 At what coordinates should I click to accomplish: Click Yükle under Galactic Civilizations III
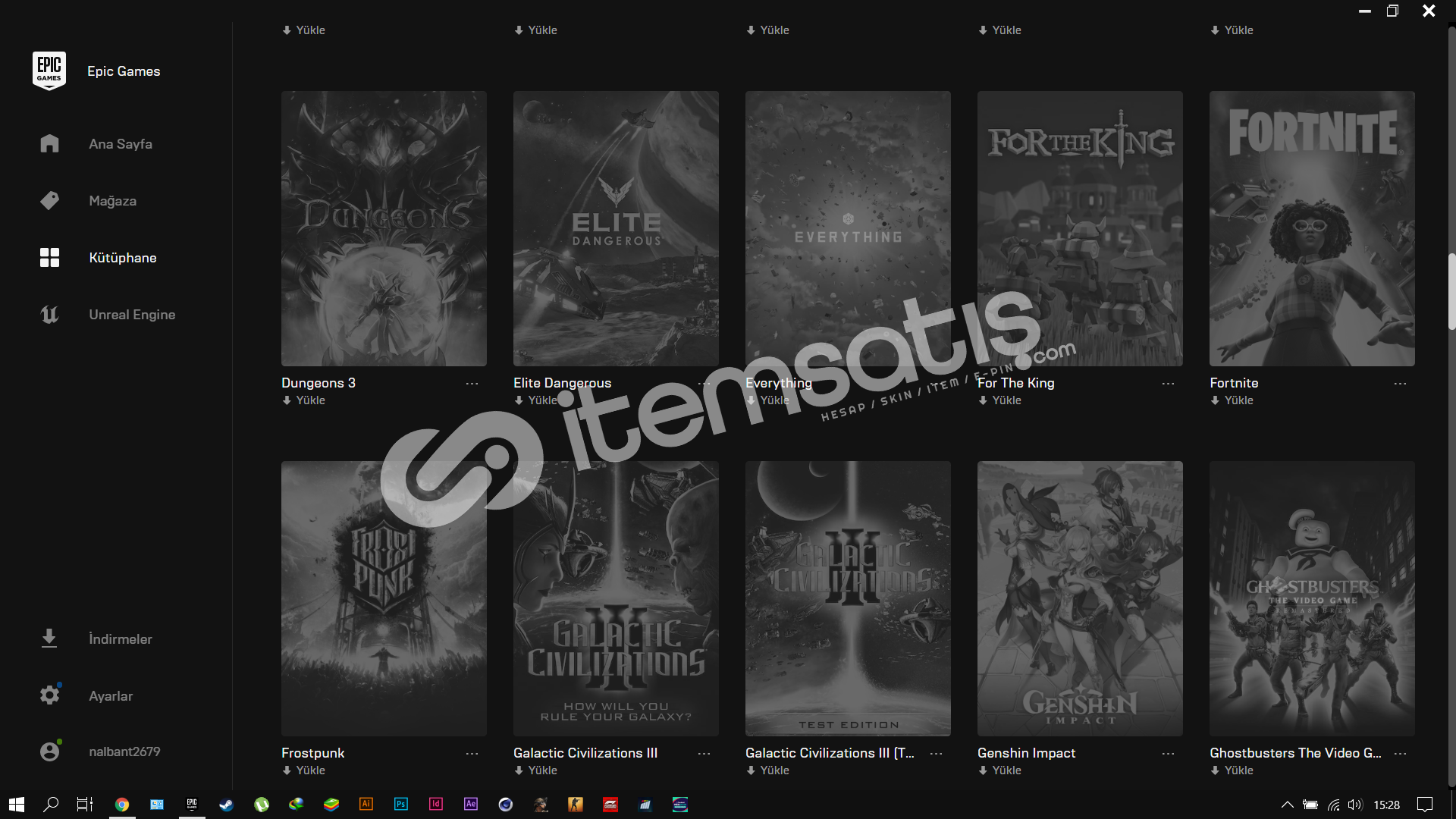click(536, 770)
